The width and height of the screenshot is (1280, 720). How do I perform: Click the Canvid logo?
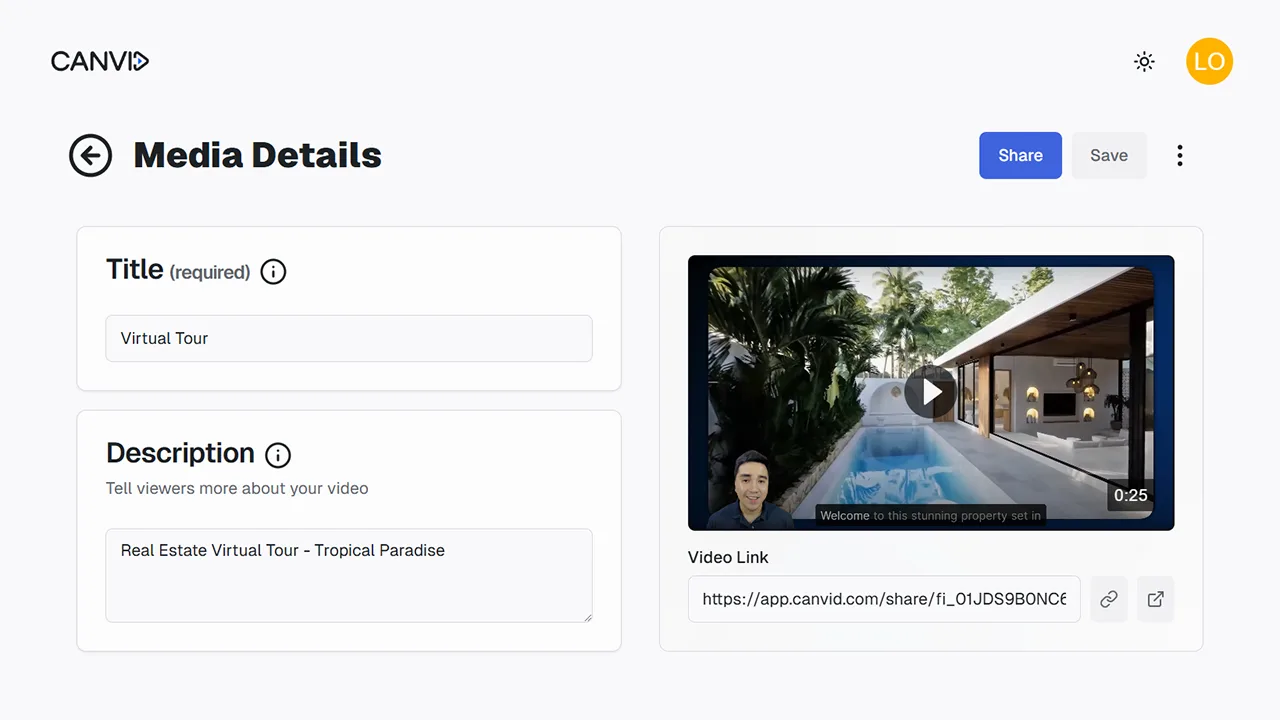99,61
